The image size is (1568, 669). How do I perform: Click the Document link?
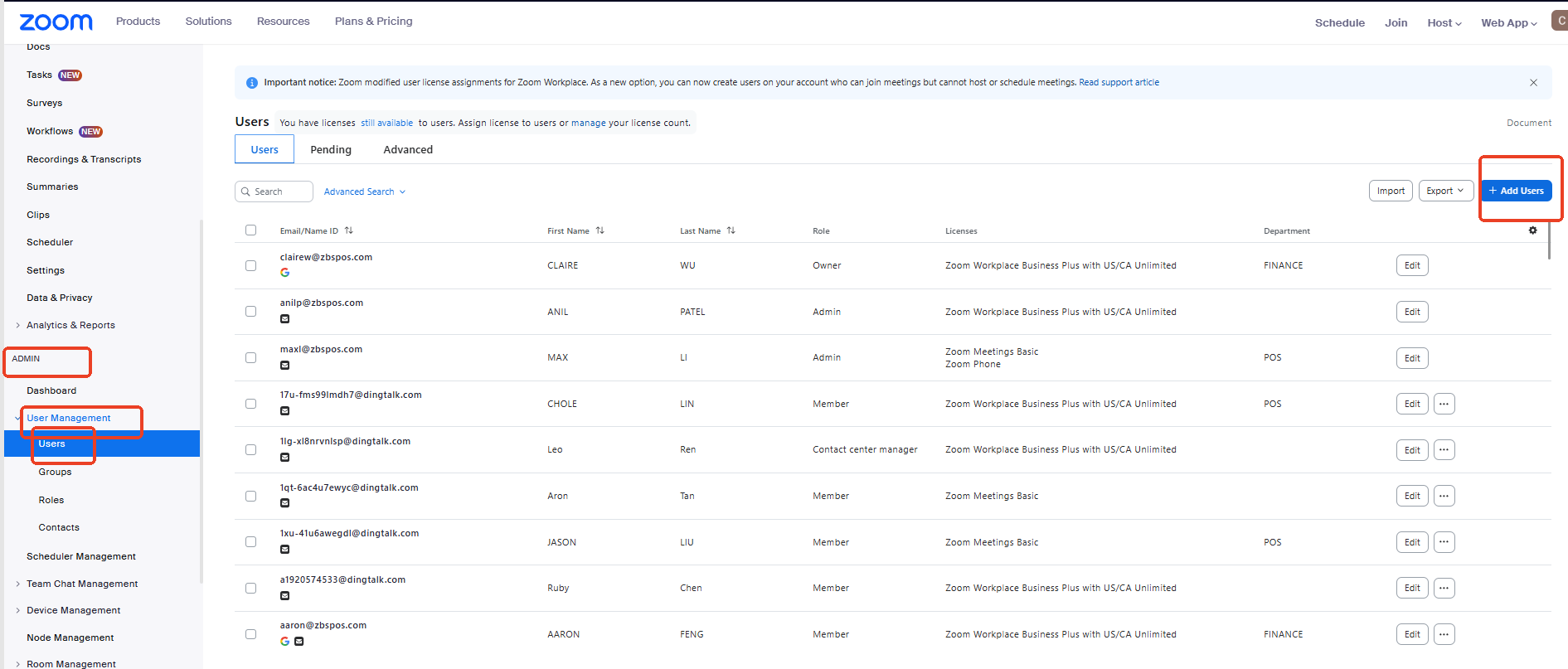(1528, 123)
